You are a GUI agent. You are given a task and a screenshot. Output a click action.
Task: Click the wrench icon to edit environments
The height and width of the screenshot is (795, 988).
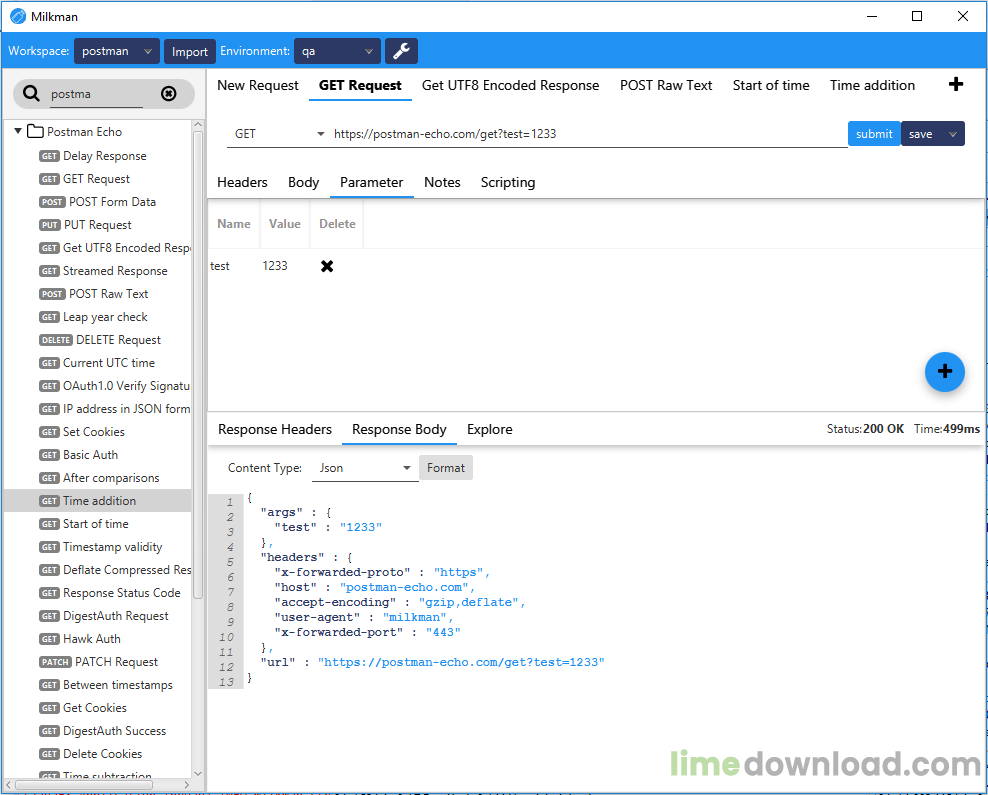[401, 51]
